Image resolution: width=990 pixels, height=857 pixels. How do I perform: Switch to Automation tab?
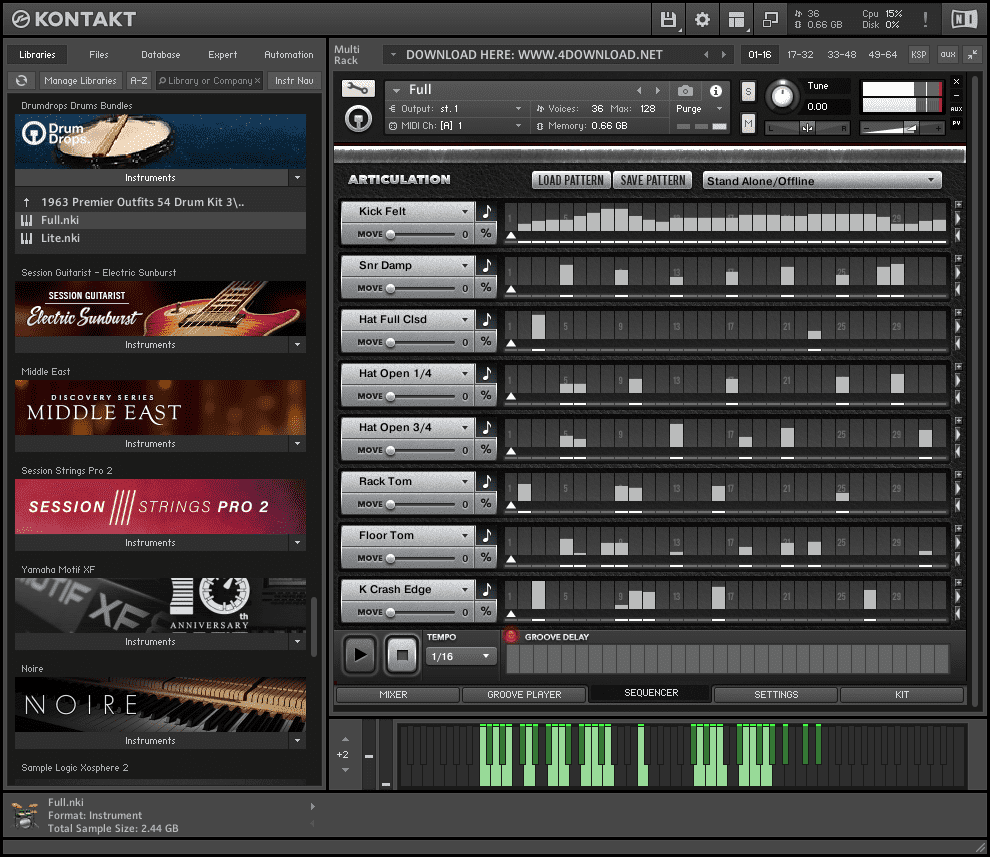point(289,55)
